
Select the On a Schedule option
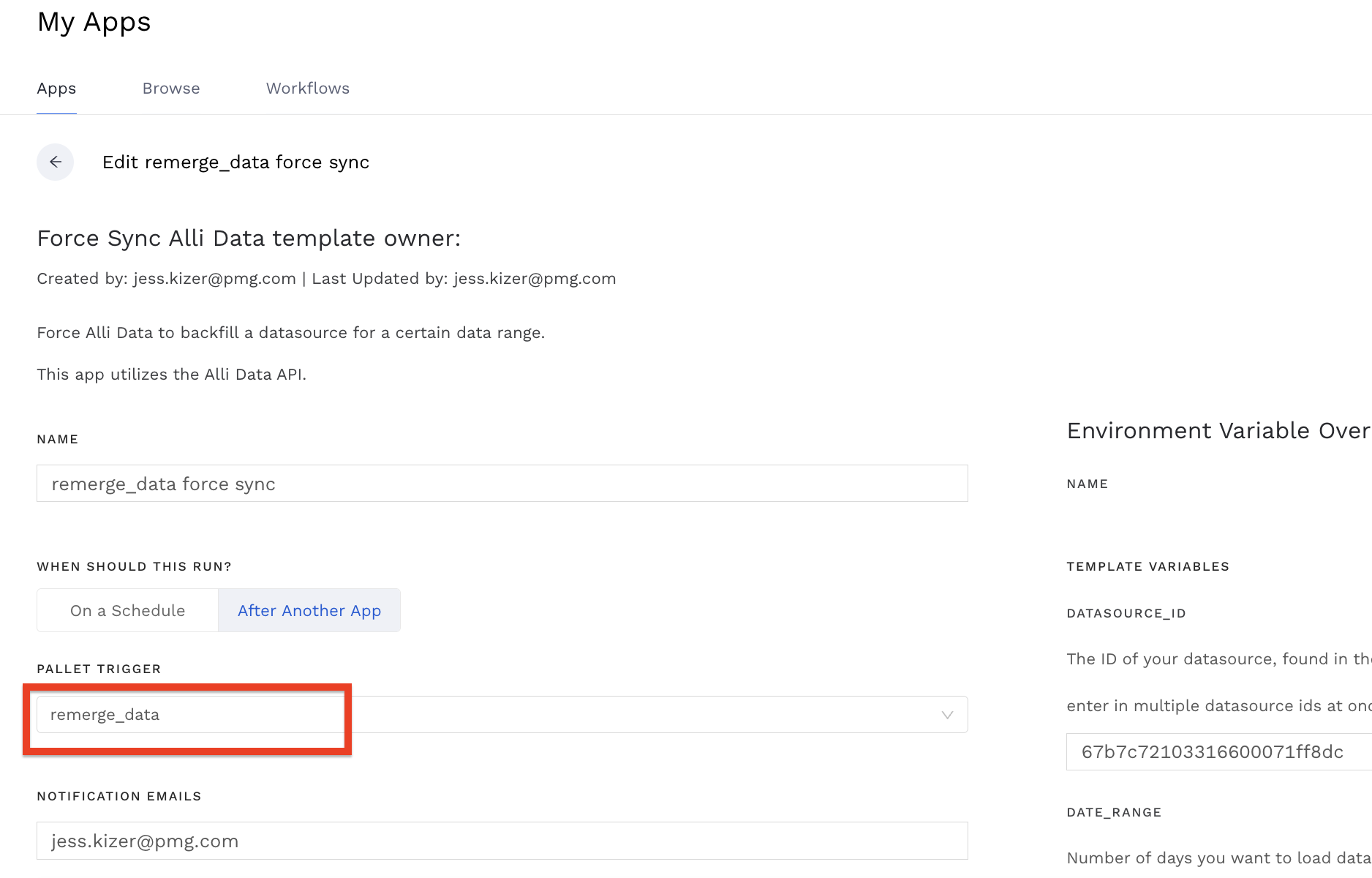click(x=128, y=610)
